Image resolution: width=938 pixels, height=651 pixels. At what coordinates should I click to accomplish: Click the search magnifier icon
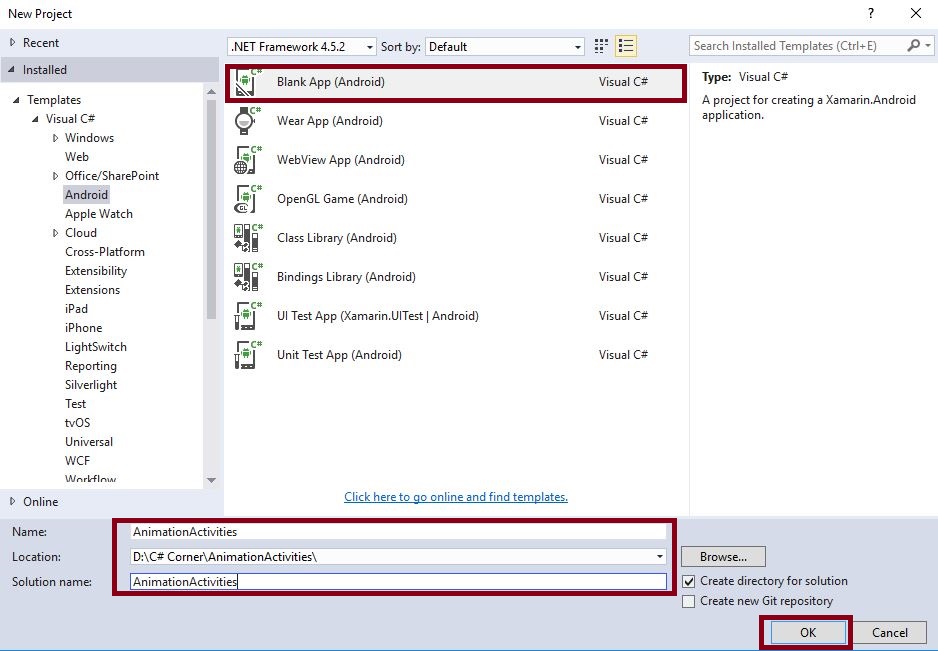tap(913, 45)
